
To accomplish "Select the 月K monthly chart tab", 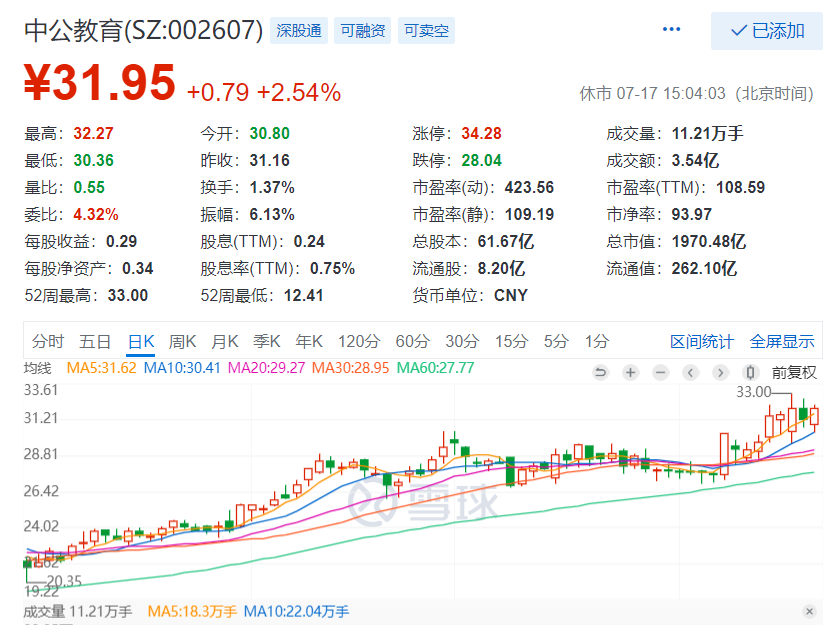I will point(226,341).
